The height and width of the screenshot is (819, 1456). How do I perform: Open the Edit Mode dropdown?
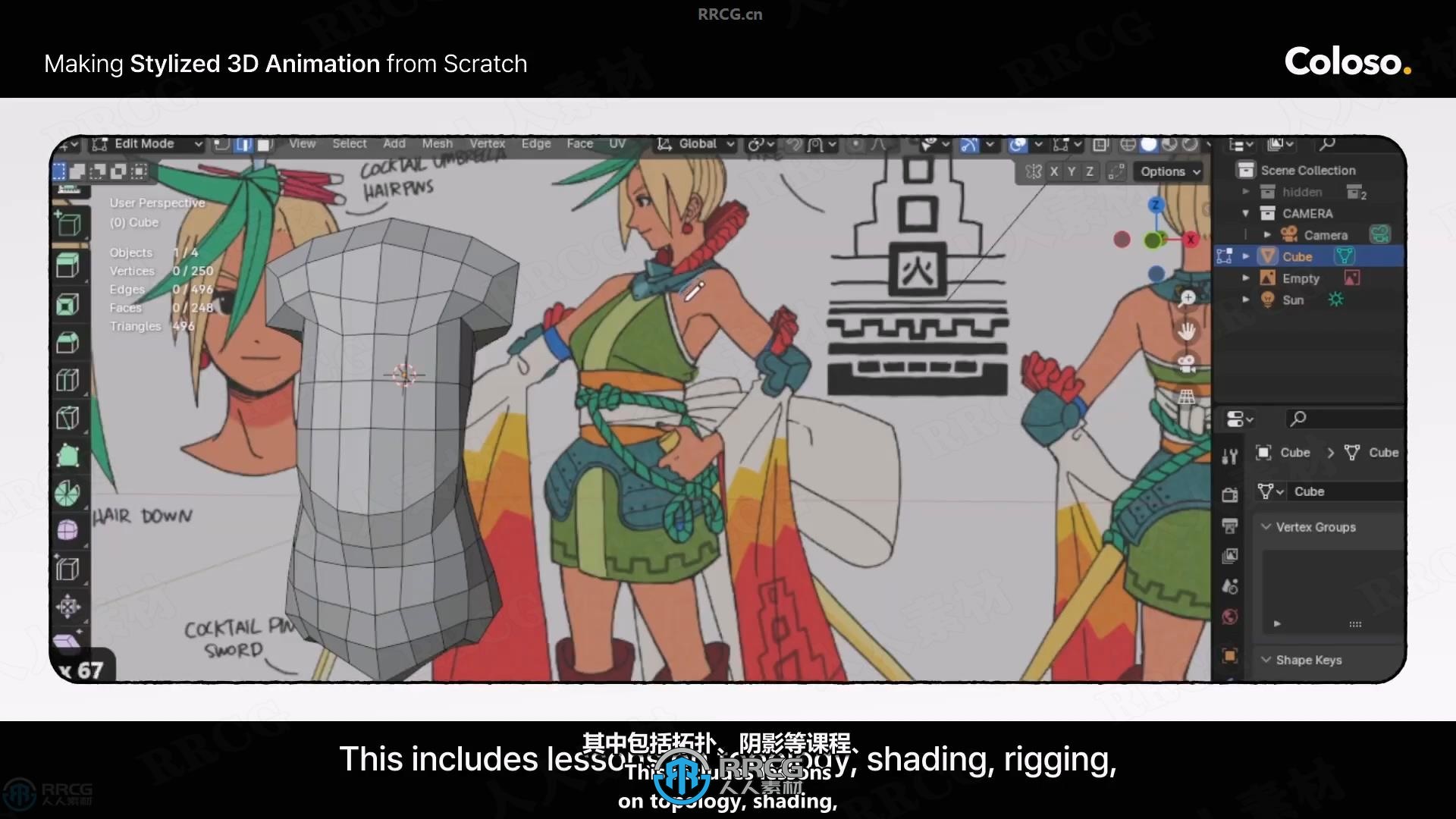[x=149, y=144]
